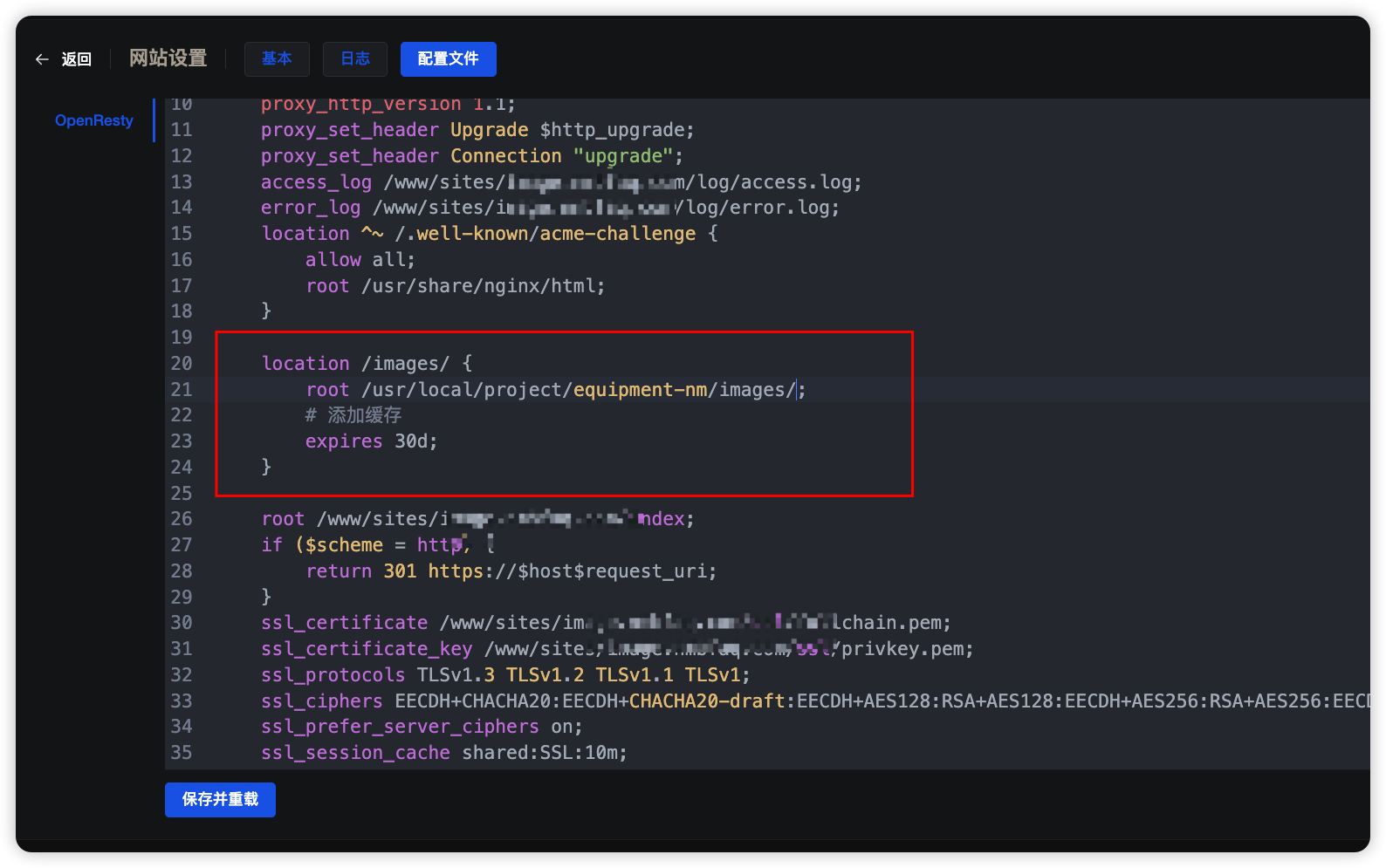Click 'allow all;' line

tap(360, 260)
